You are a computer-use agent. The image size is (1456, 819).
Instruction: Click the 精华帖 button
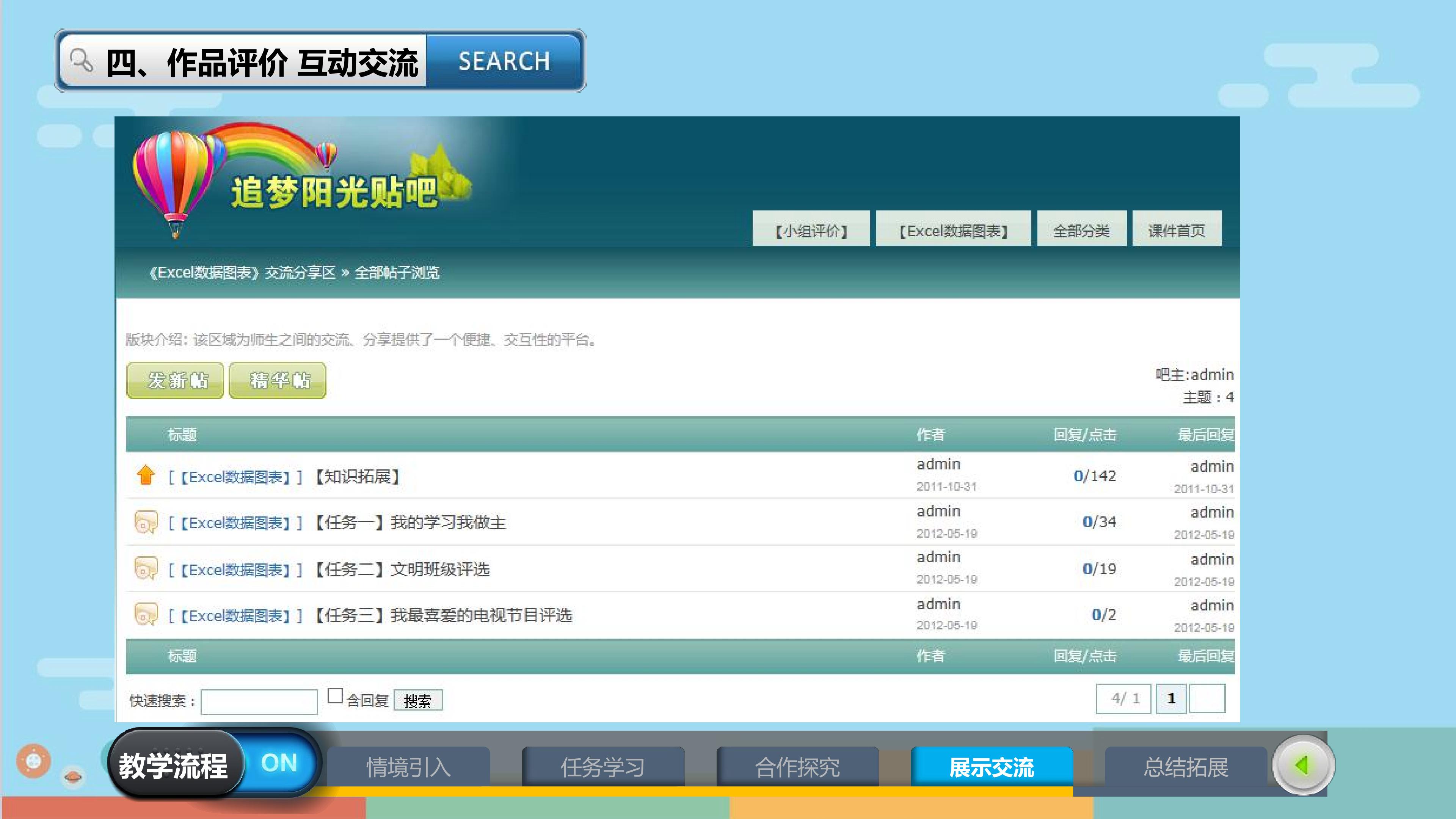(278, 380)
